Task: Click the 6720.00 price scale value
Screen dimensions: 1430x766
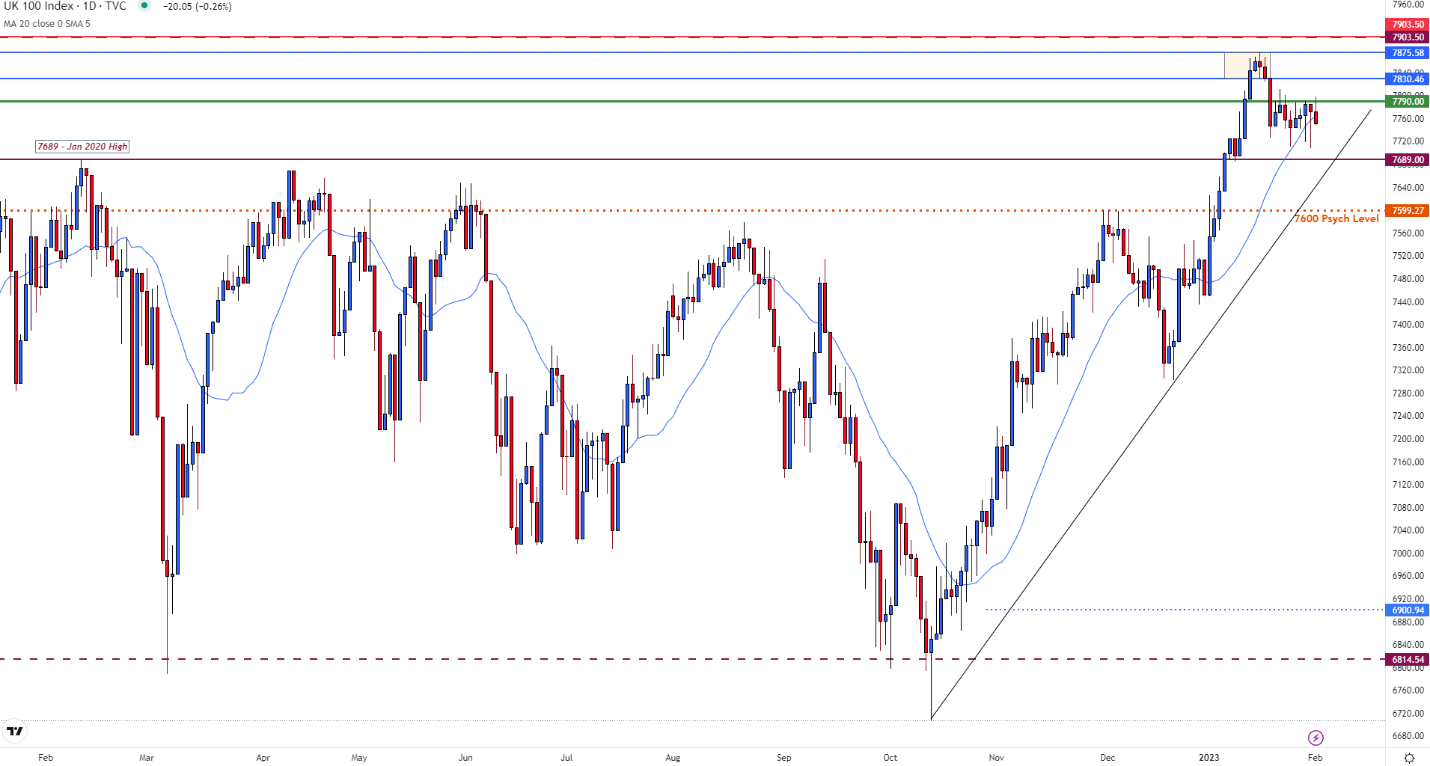Action: click(1406, 714)
